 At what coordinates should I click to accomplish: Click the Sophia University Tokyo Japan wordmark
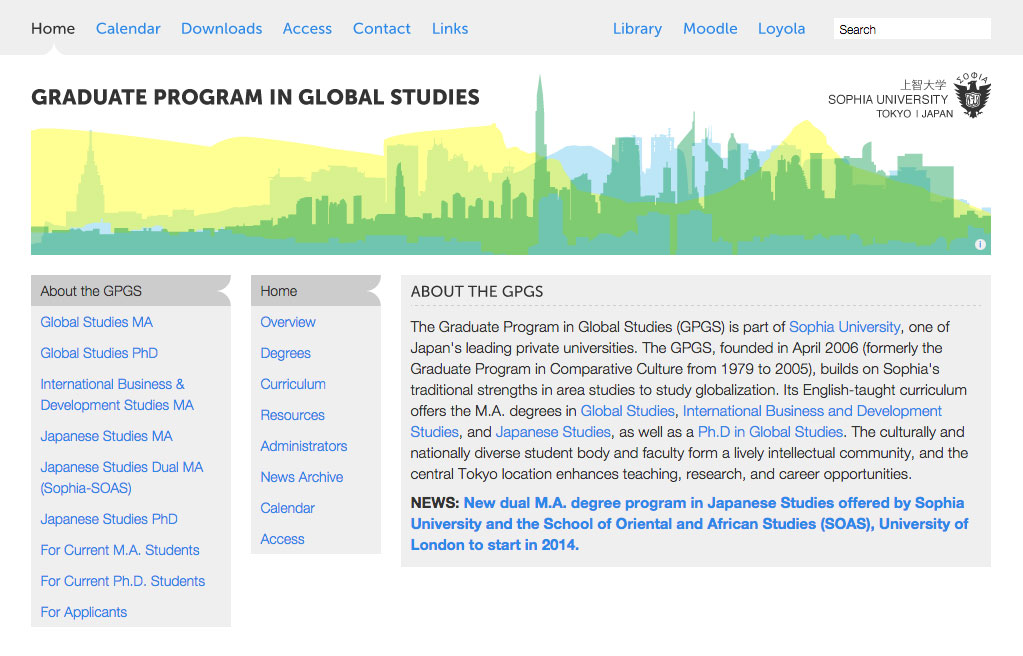(x=890, y=99)
